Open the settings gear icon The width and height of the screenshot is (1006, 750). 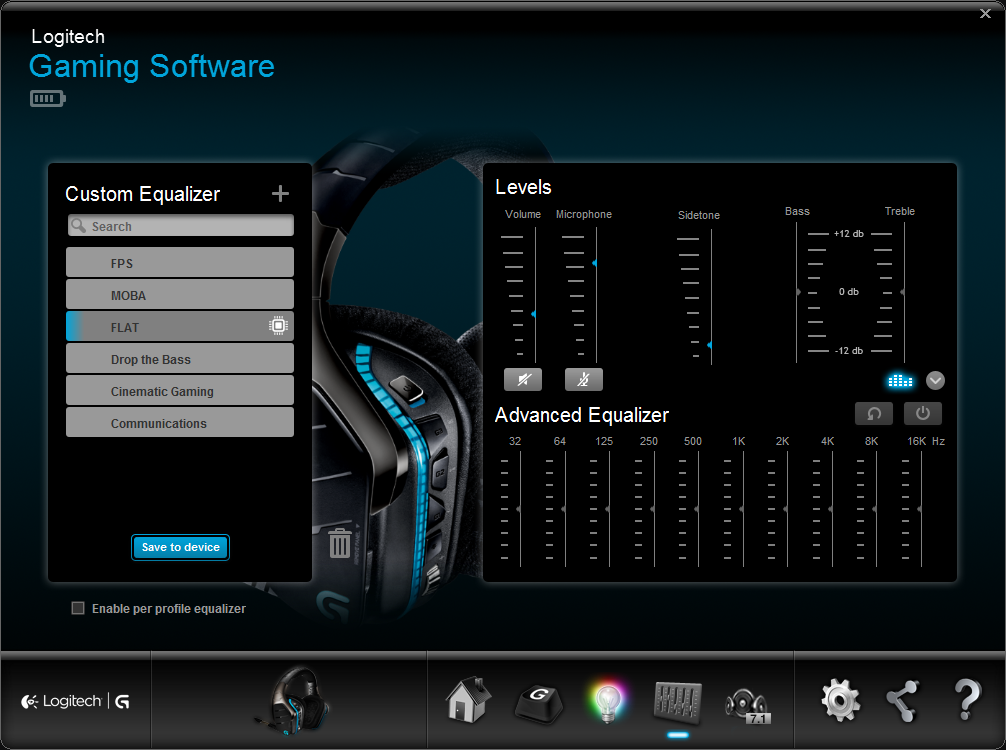tap(840, 701)
